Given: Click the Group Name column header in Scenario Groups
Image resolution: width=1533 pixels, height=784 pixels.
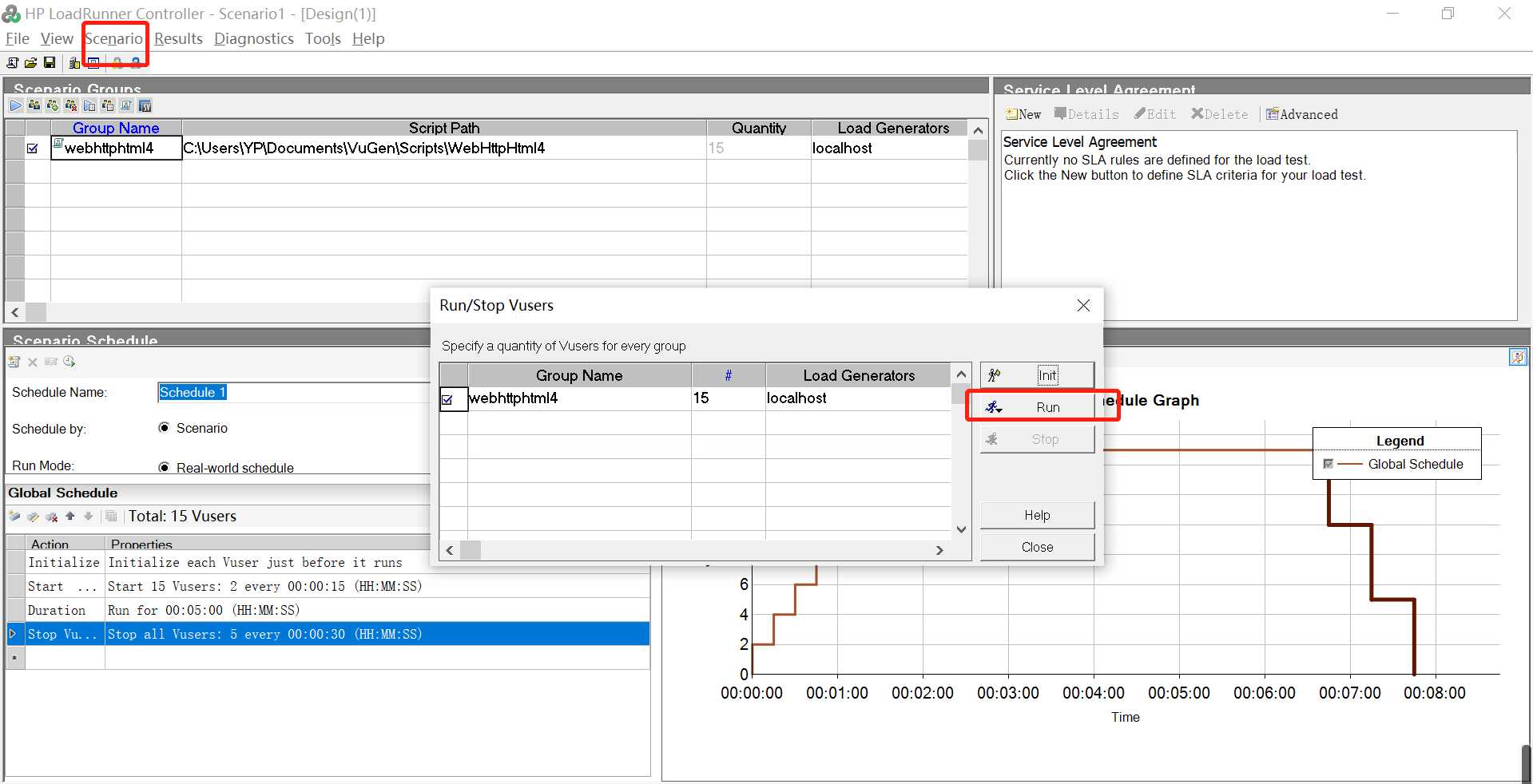Looking at the screenshot, I should click(x=116, y=128).
